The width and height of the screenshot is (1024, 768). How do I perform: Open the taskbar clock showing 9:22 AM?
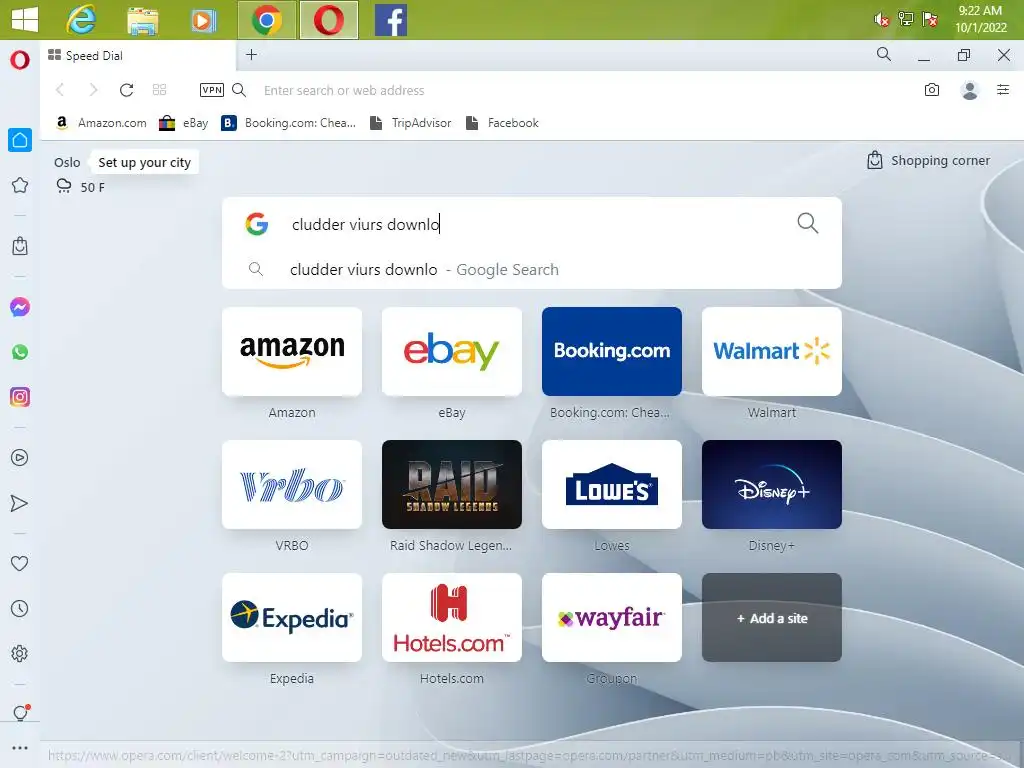click(x=980, y=19)
